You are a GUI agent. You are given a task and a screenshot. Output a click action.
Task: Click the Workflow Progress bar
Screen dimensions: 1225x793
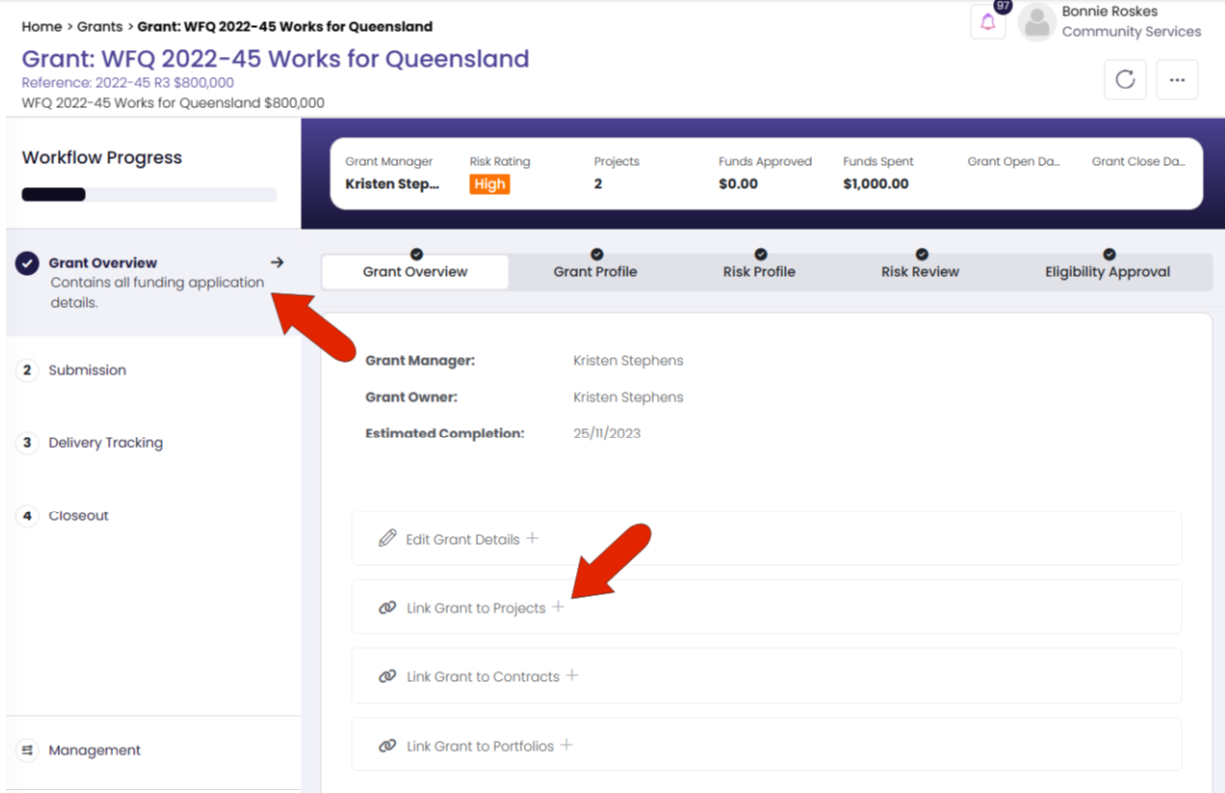[x=149, y=195]
